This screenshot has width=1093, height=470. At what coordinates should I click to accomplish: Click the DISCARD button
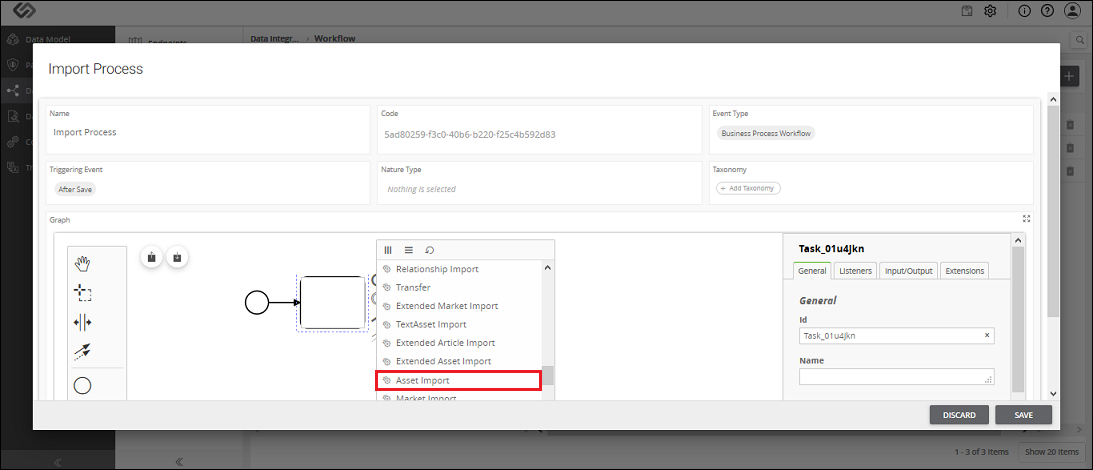click(959, 415)
